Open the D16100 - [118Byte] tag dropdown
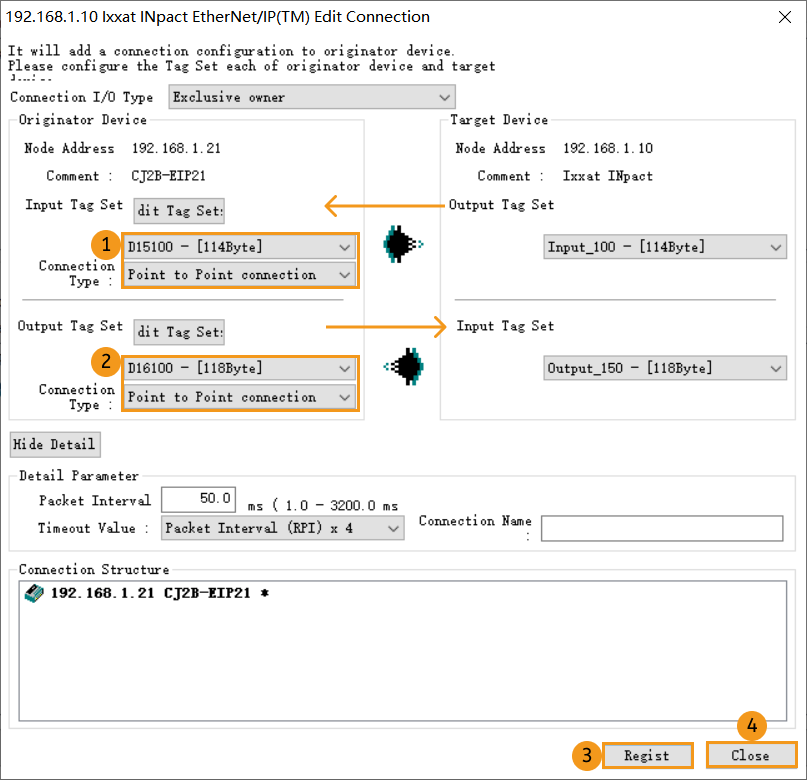Screen dimensions: 807x780 click(346, 368)
